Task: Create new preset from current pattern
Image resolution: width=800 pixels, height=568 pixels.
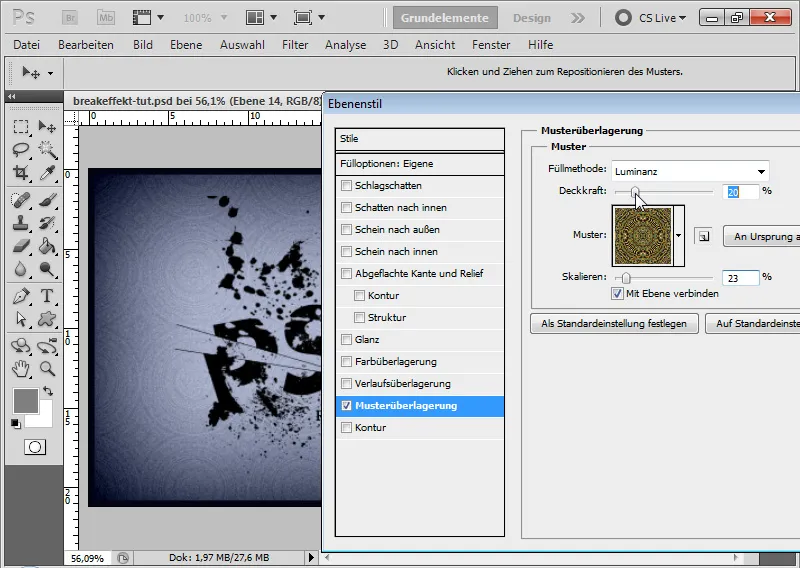Action: coord(704,236)
